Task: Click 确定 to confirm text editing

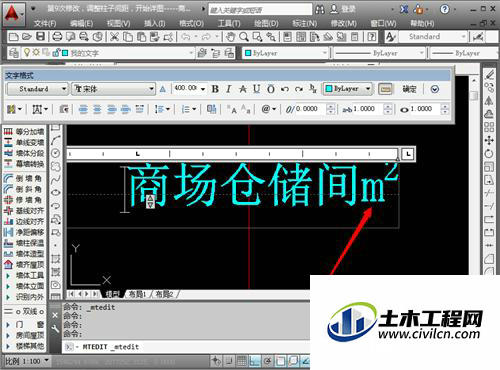Action: (x=409, y=89)
